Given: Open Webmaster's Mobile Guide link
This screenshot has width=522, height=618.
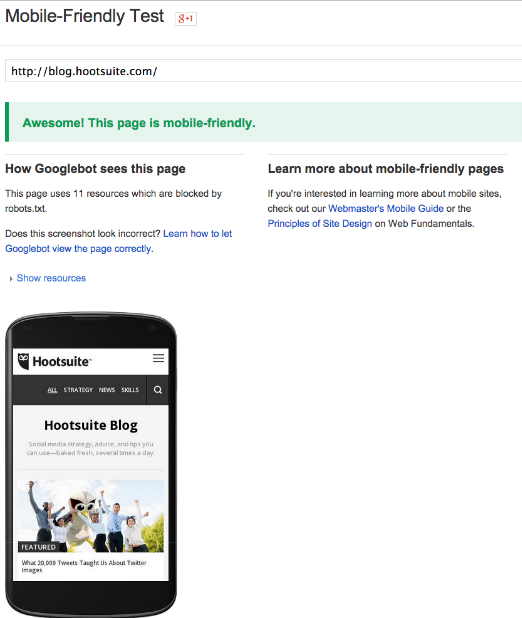Looking at the screenshot, I should (x=386, y=208).
